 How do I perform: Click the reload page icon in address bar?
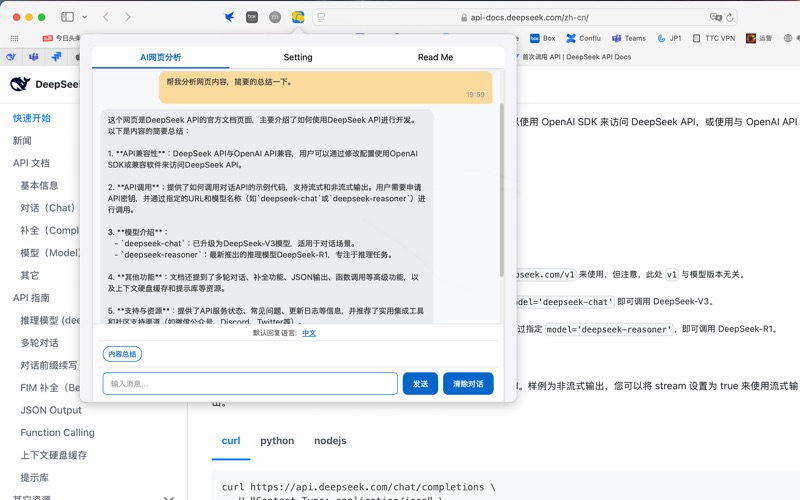pos(731,17)
